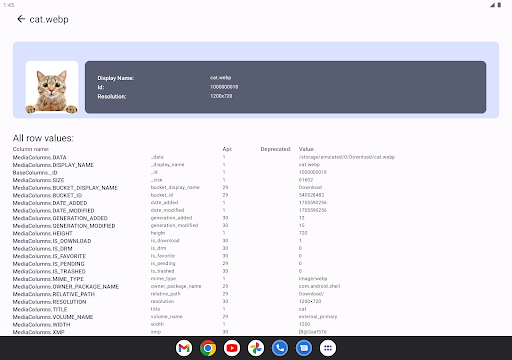The image size is (512, 360).
Task: Open the app drawer grid icon
Action: [x=328, y=348]
